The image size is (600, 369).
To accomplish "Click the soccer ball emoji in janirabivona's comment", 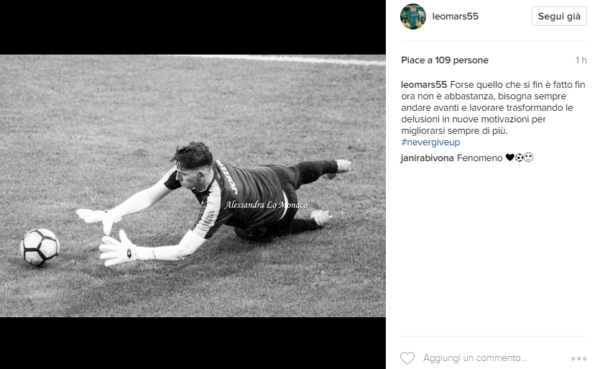I will click(519, 157).
